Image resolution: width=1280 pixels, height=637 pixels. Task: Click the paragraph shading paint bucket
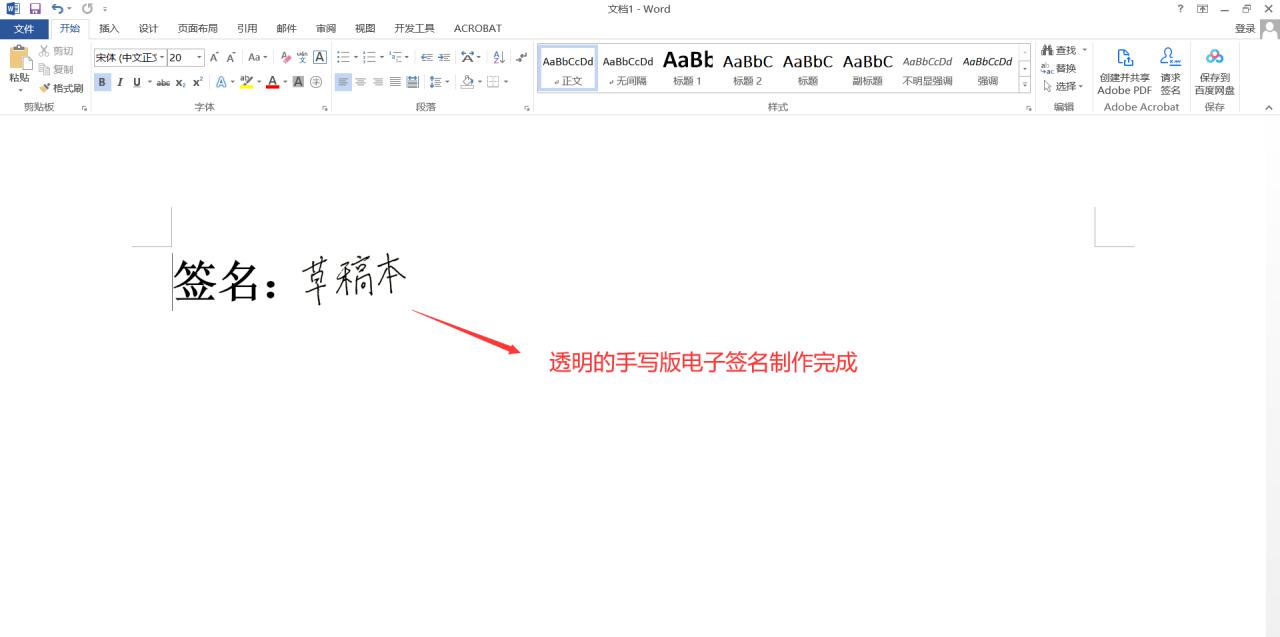[468, 82]
